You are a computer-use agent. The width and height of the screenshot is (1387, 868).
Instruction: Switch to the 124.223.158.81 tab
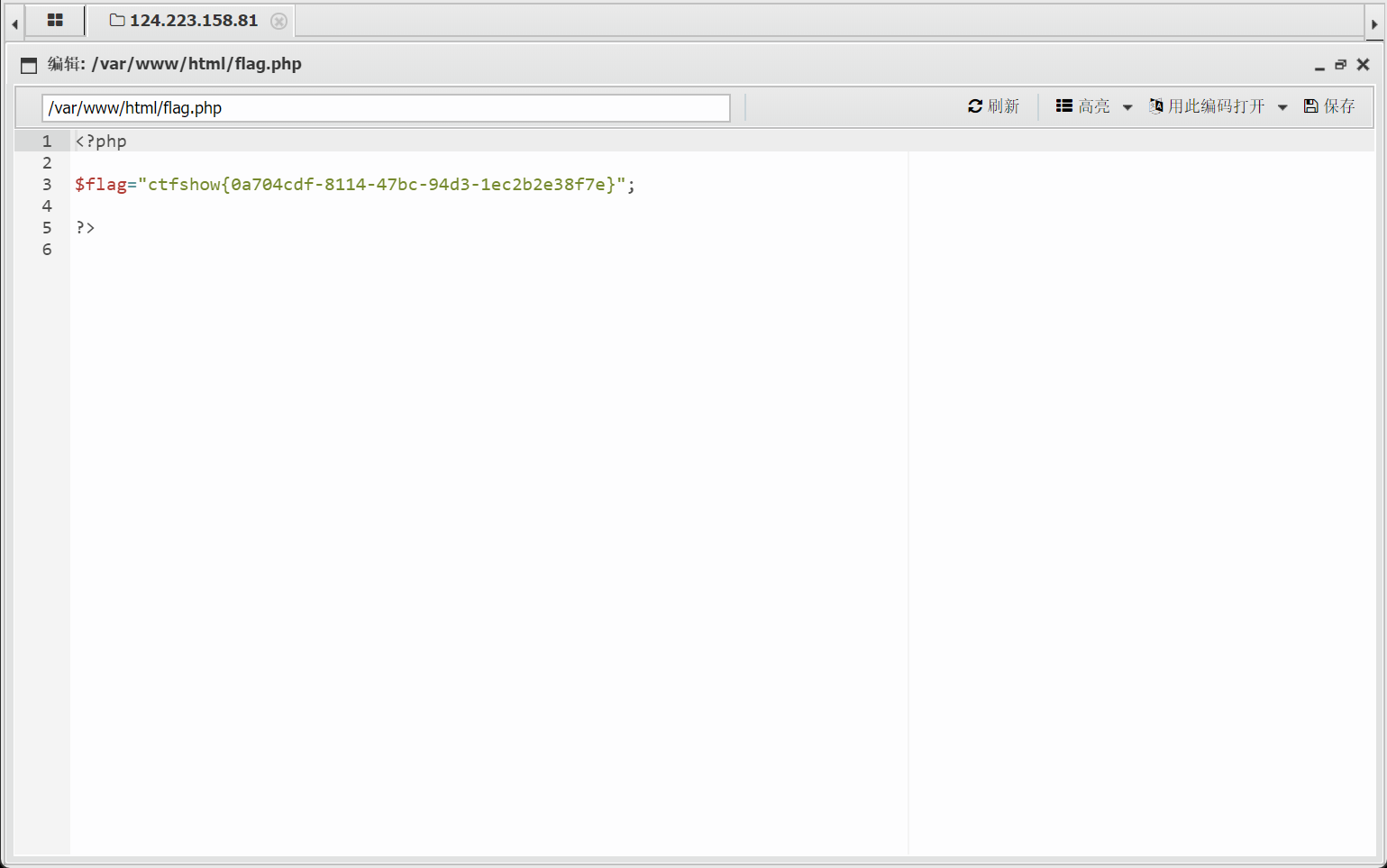click(192, 21)
